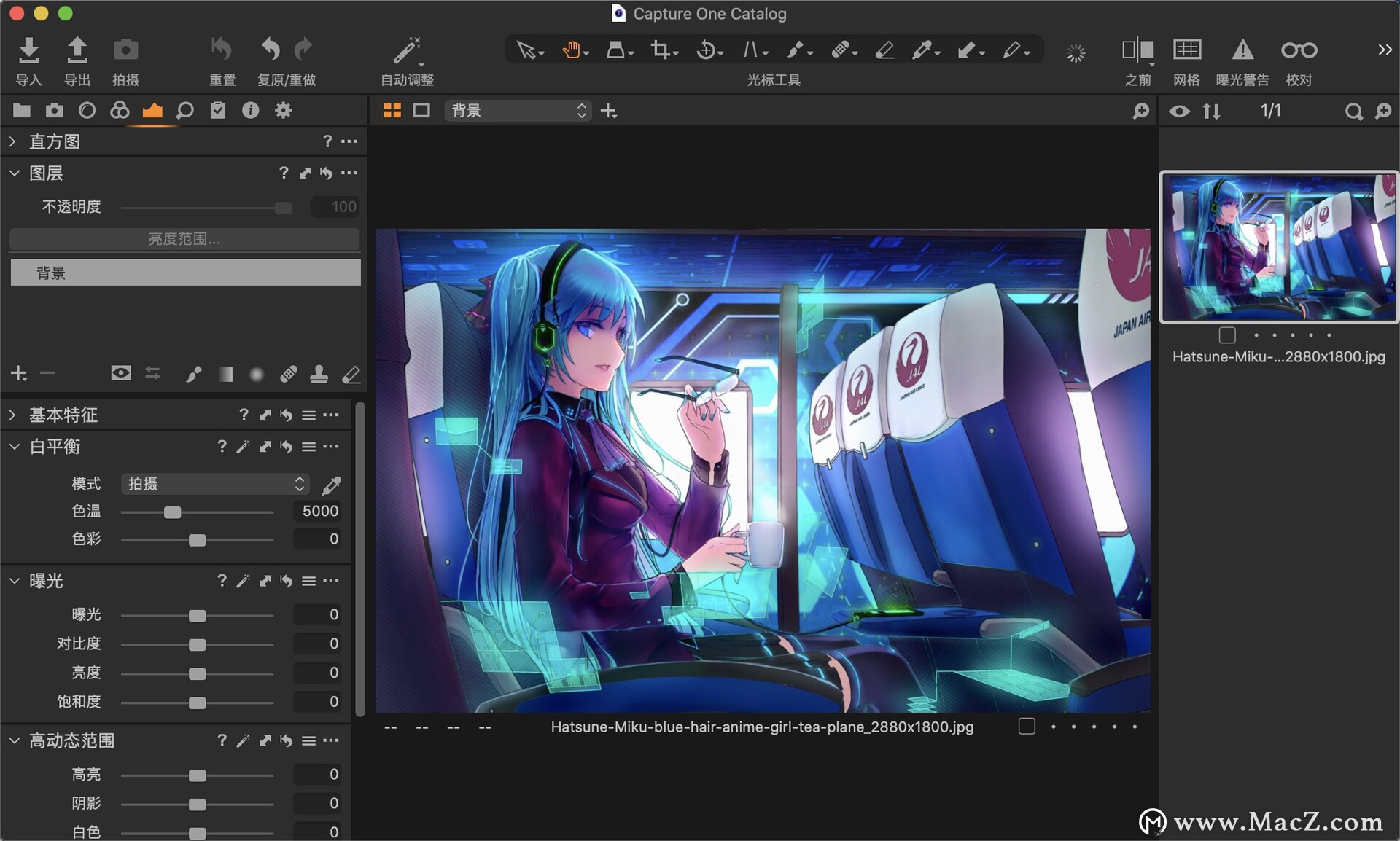Reset the 曝光 panel with its undo arrow

[x=286, y=581]
